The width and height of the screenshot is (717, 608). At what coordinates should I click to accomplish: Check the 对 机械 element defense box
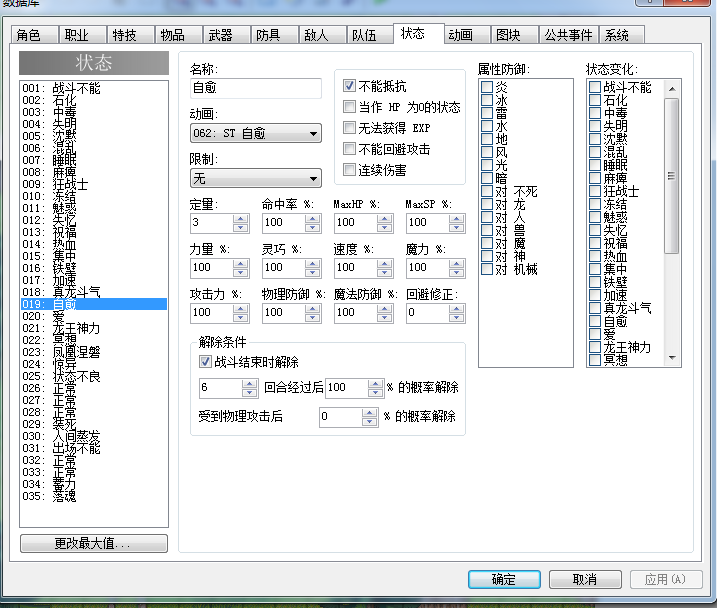pos(487,269)
